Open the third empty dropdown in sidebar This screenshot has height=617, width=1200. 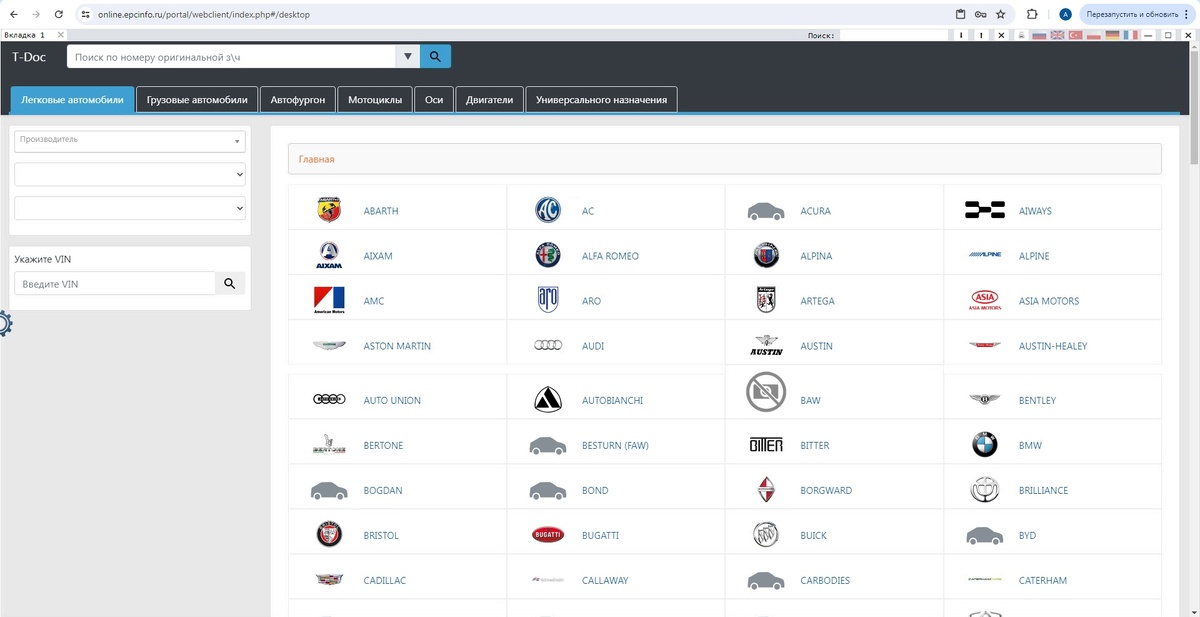[x=130, y=208]
